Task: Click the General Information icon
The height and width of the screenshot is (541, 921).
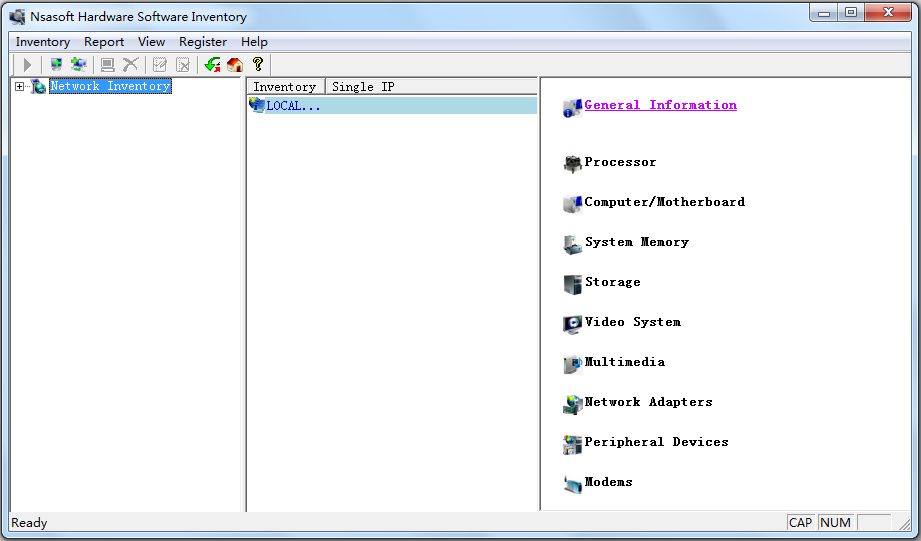Action: [x=572, y=108]
